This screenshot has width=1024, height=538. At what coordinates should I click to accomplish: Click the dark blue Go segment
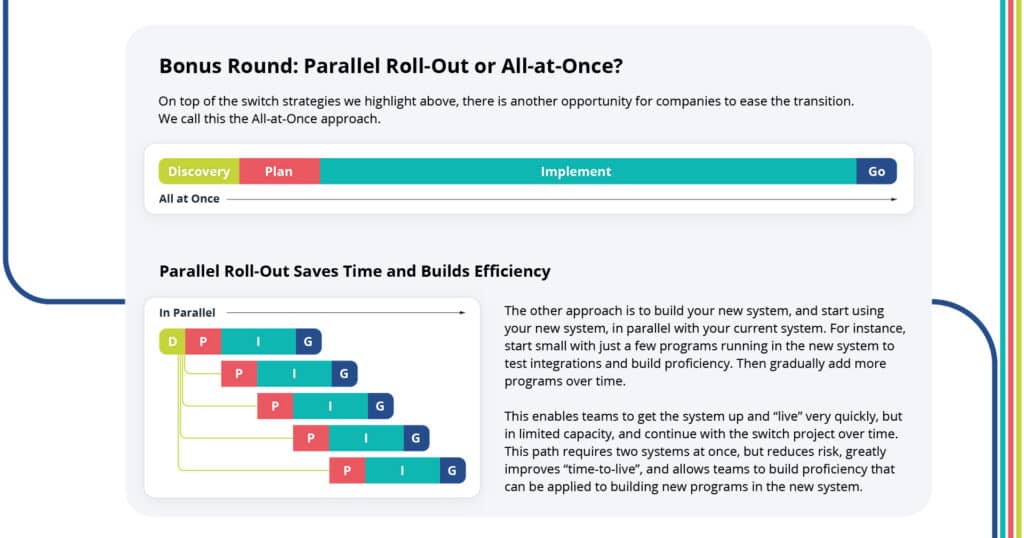click(x=876, y=171)
